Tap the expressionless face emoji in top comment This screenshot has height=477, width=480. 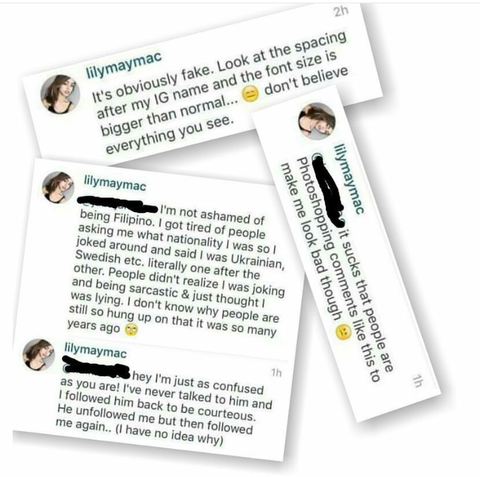point(250,95)
